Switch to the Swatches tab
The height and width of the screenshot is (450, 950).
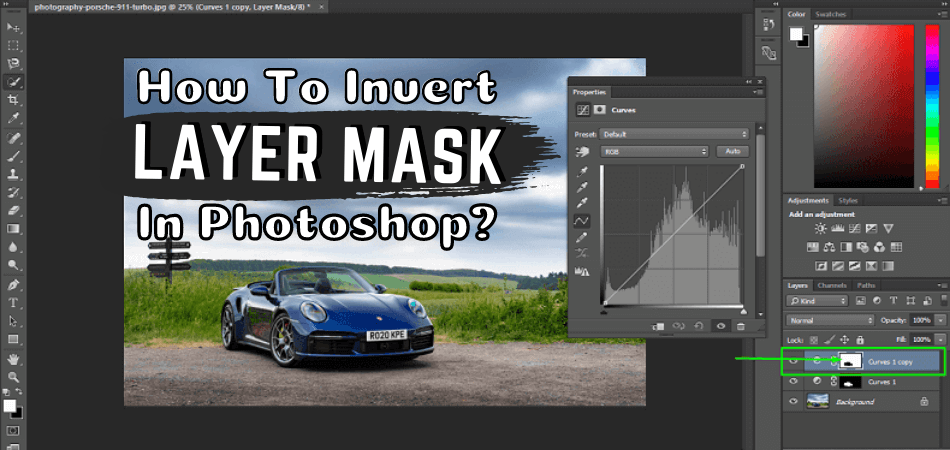[829, 14]
